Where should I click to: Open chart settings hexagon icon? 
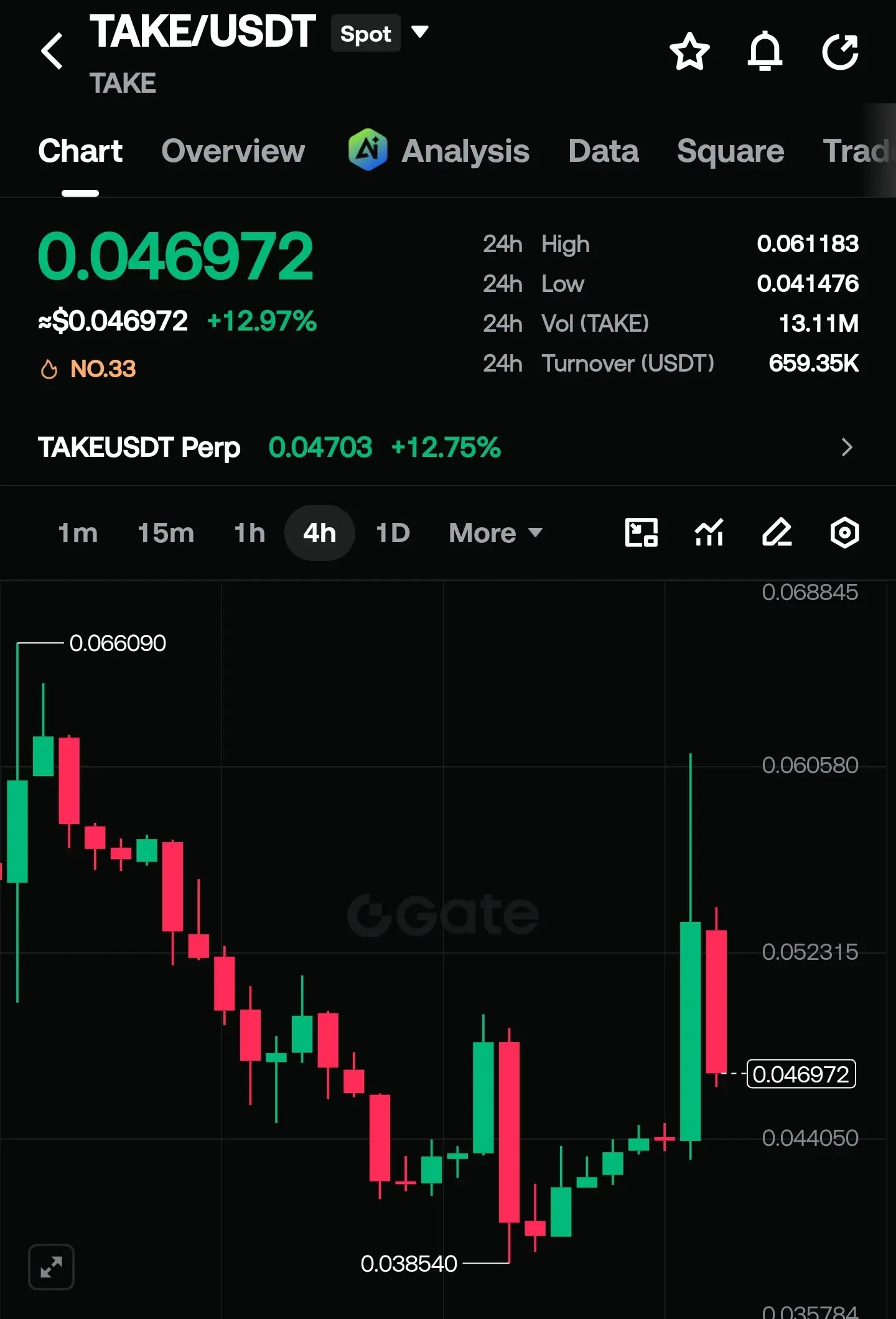[x=844, y=533]
